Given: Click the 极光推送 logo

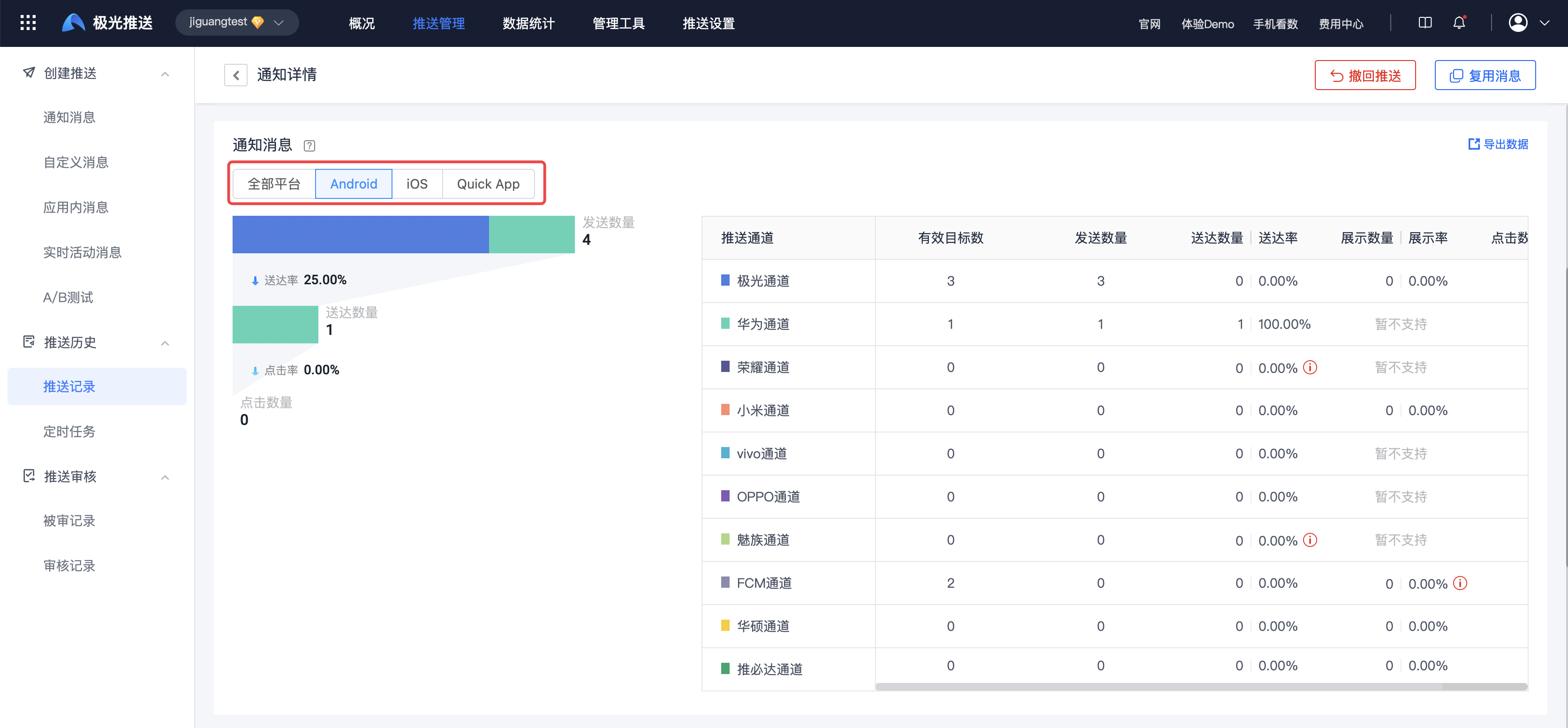Looking at the screenshot, I should pos(107,23).
